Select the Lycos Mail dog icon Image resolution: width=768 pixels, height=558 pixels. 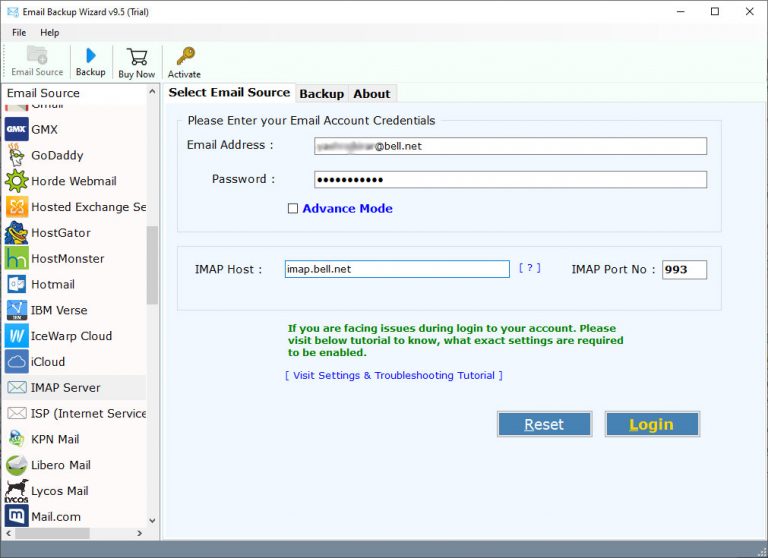click(x=17, y=491)
